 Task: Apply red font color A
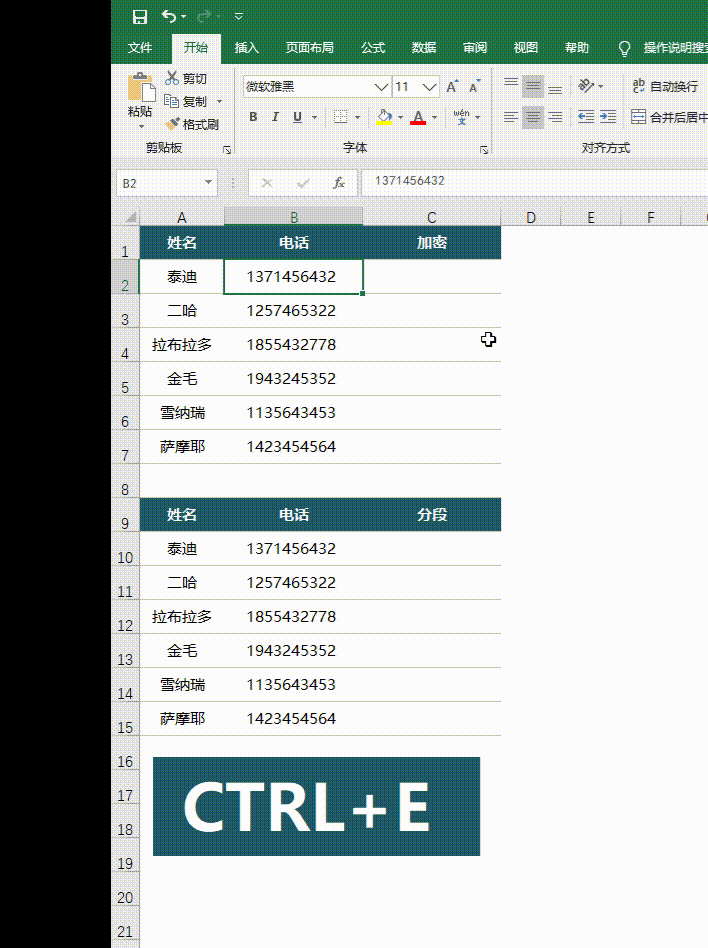click(418, 117)
